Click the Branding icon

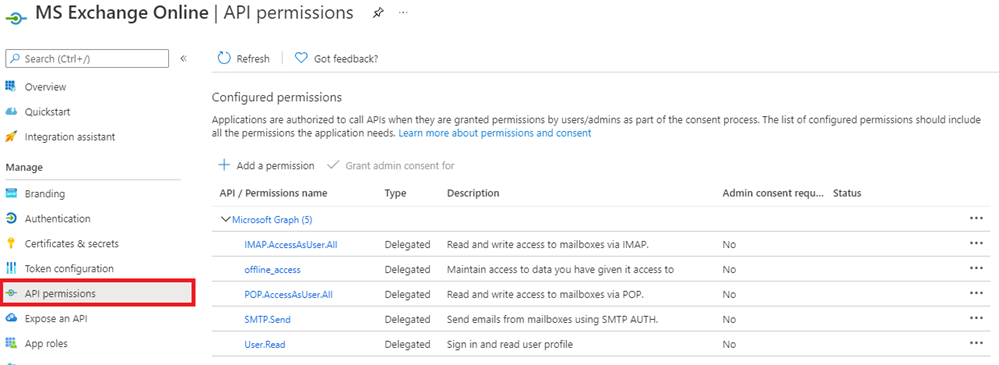point(10,194)
